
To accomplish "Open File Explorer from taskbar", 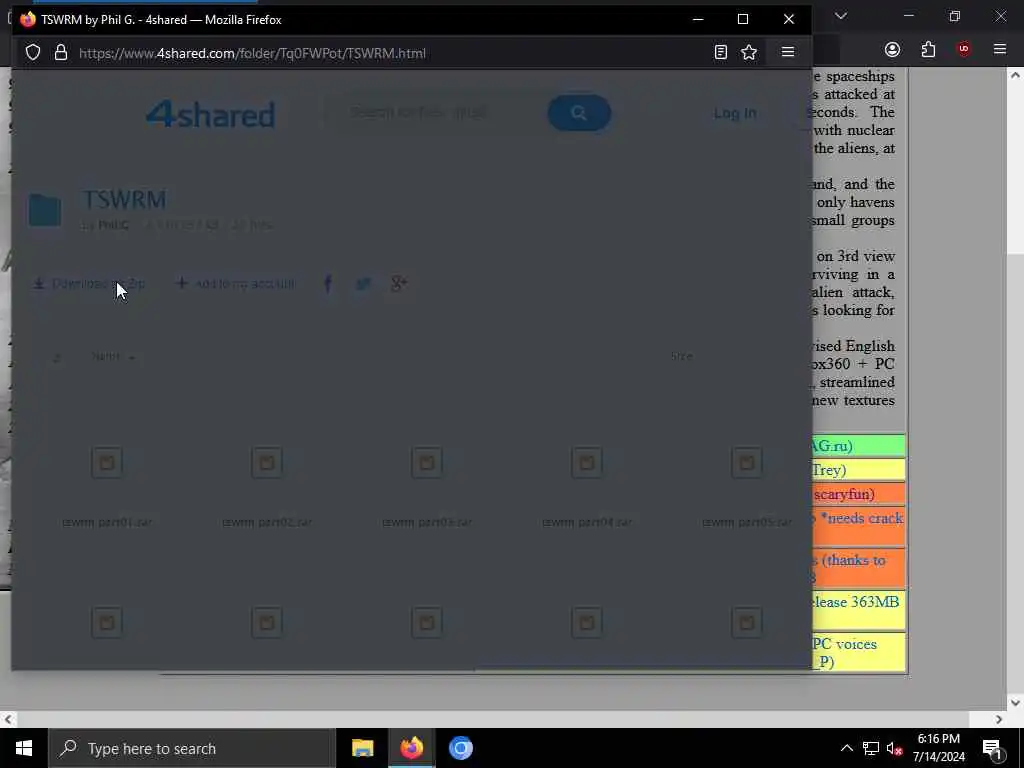I will [362, 748].
